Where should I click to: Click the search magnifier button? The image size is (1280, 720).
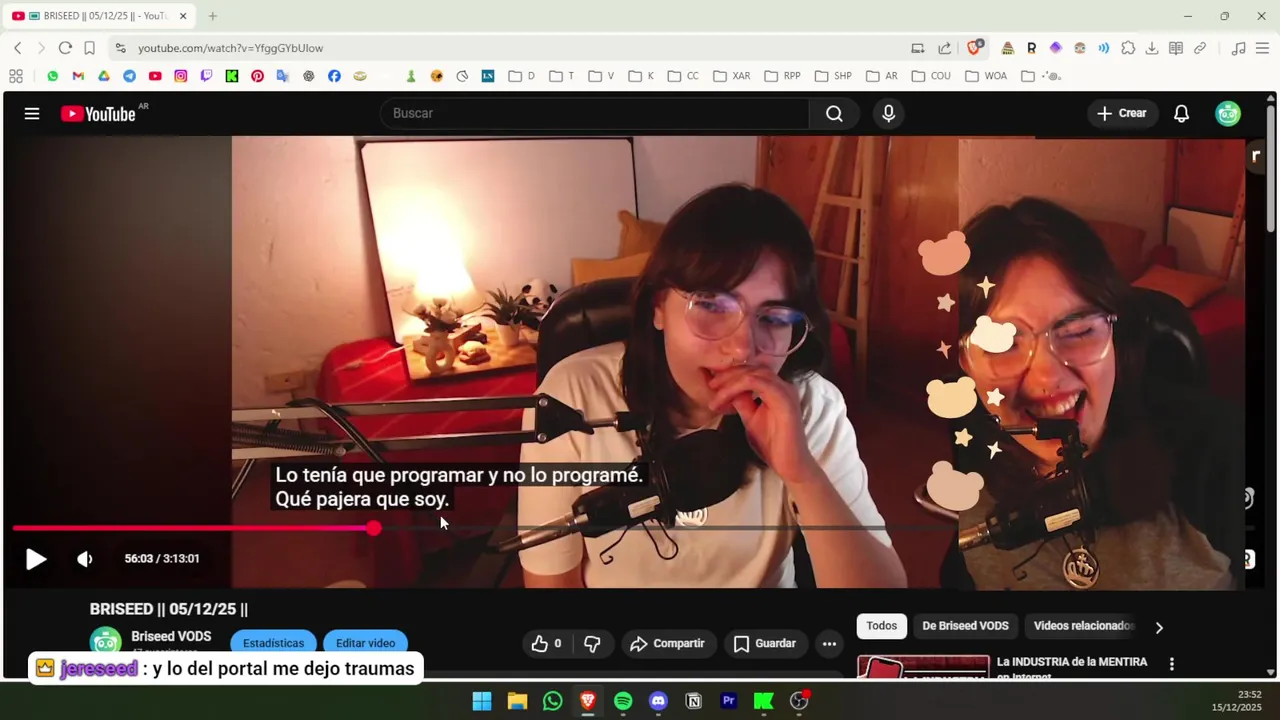coord(834,113)
